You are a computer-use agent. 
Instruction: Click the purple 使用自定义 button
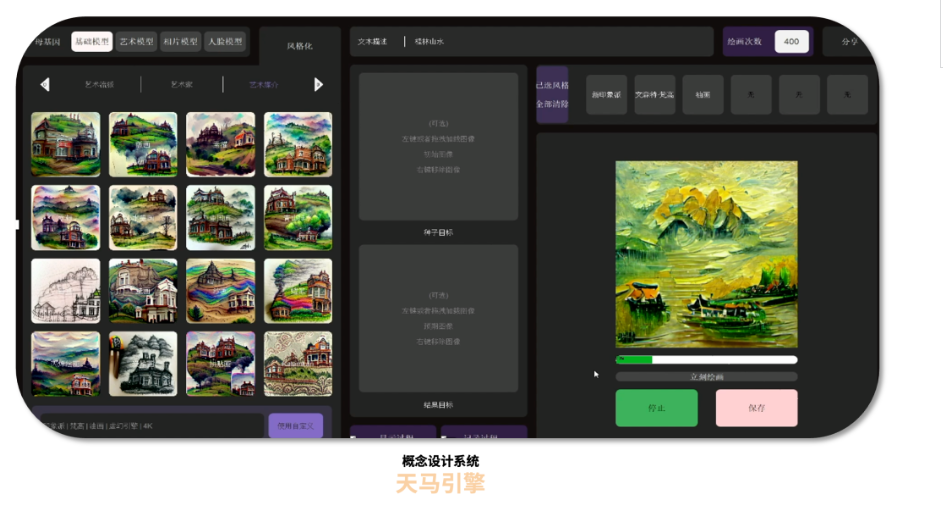[x=295, y=426]
